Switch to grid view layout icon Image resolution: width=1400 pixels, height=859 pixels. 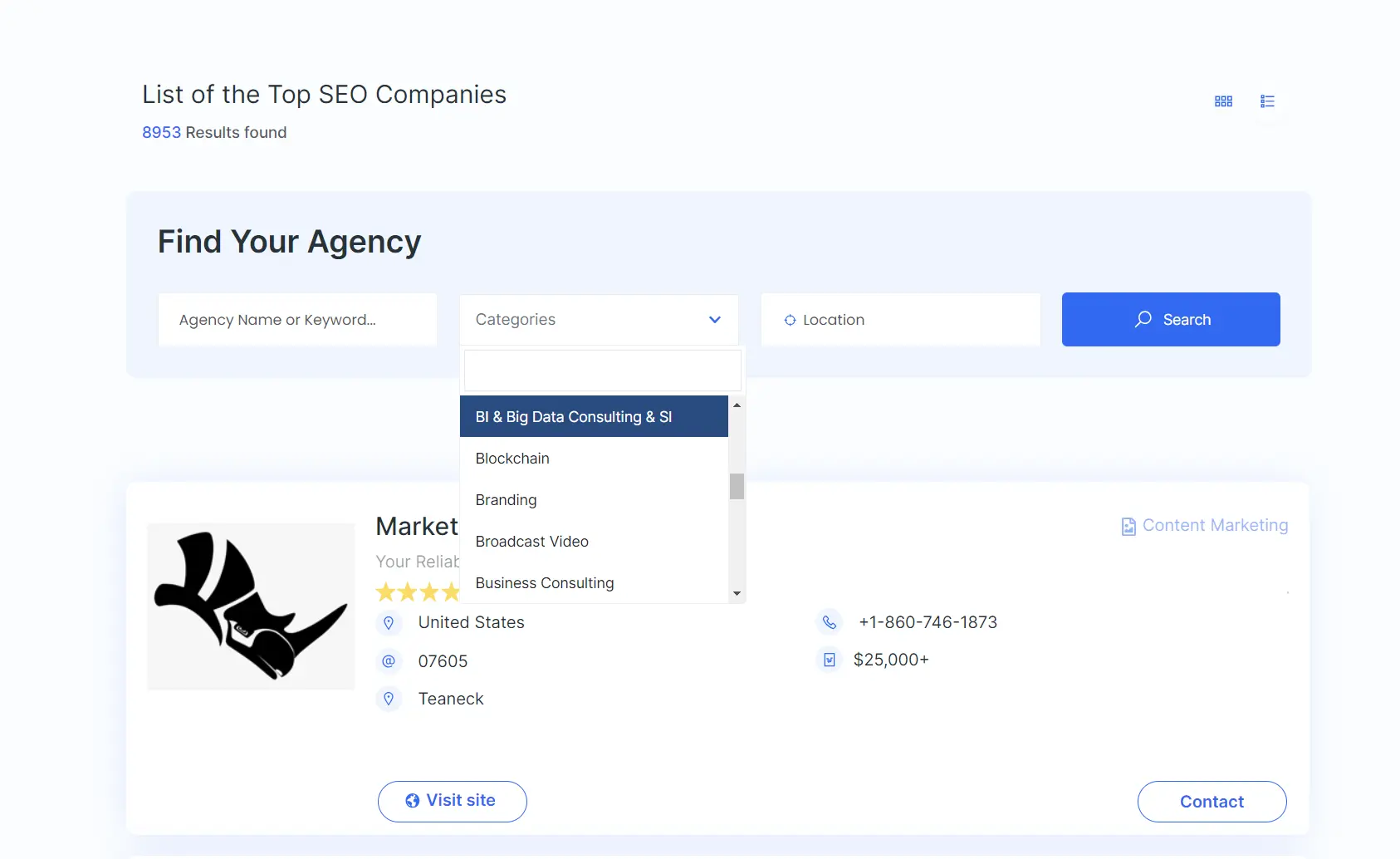pyautogui.click(x=1223, y=101)
